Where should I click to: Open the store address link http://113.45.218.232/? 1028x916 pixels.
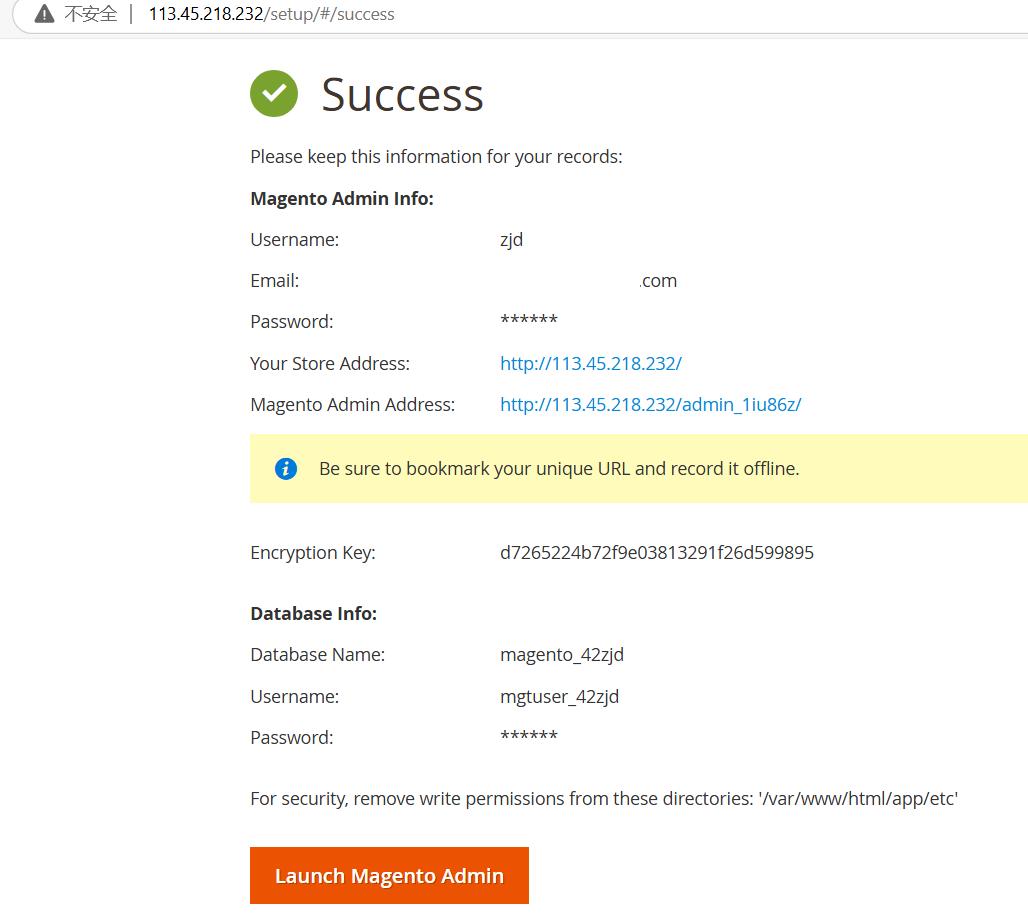(x=591, y=363)
